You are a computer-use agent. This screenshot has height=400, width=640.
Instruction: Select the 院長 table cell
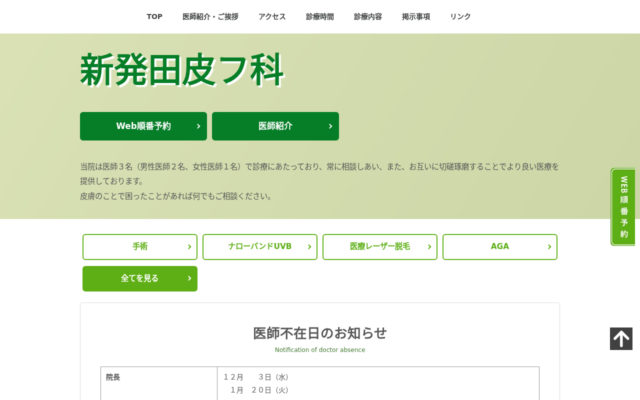(113, 377)
